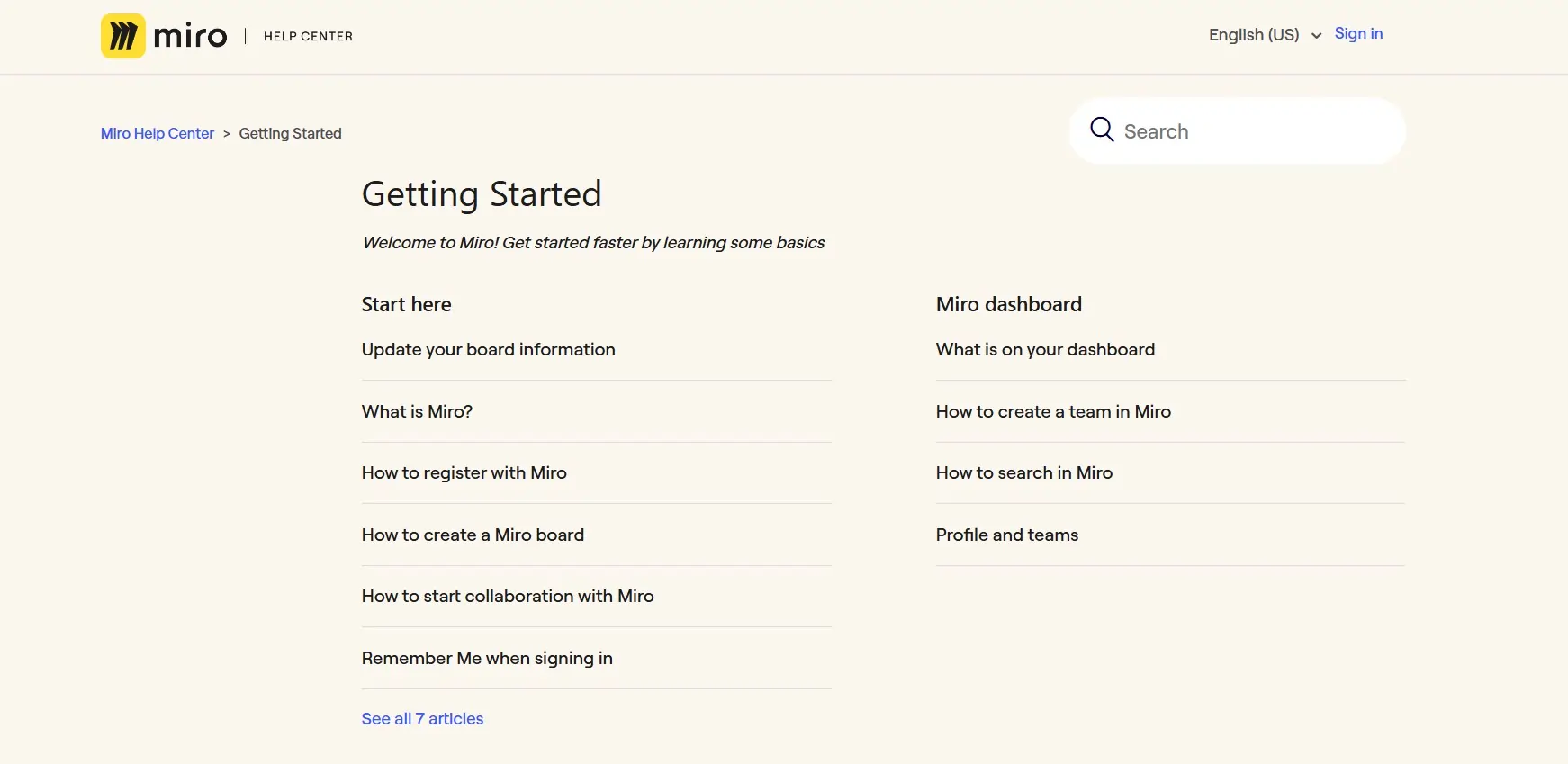
Task: Open How to create a team in Miro
Action: (1053, 411)
